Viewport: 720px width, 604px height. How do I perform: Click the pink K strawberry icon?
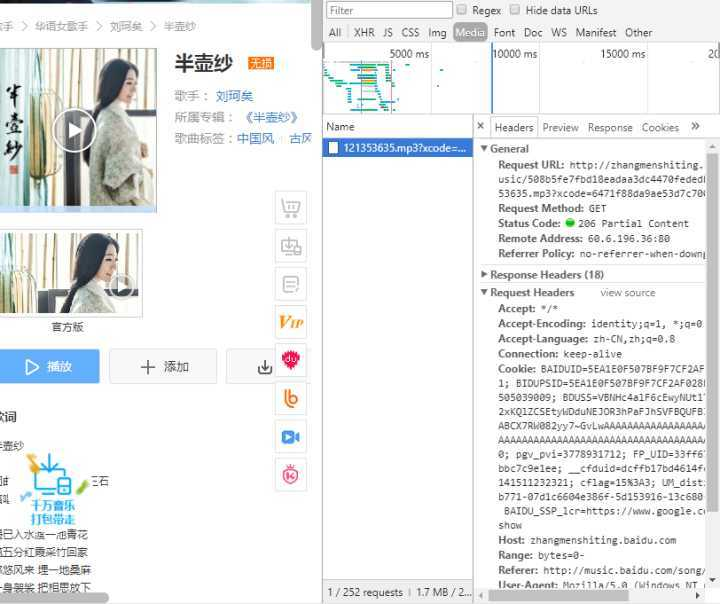(x=291, y=474)
